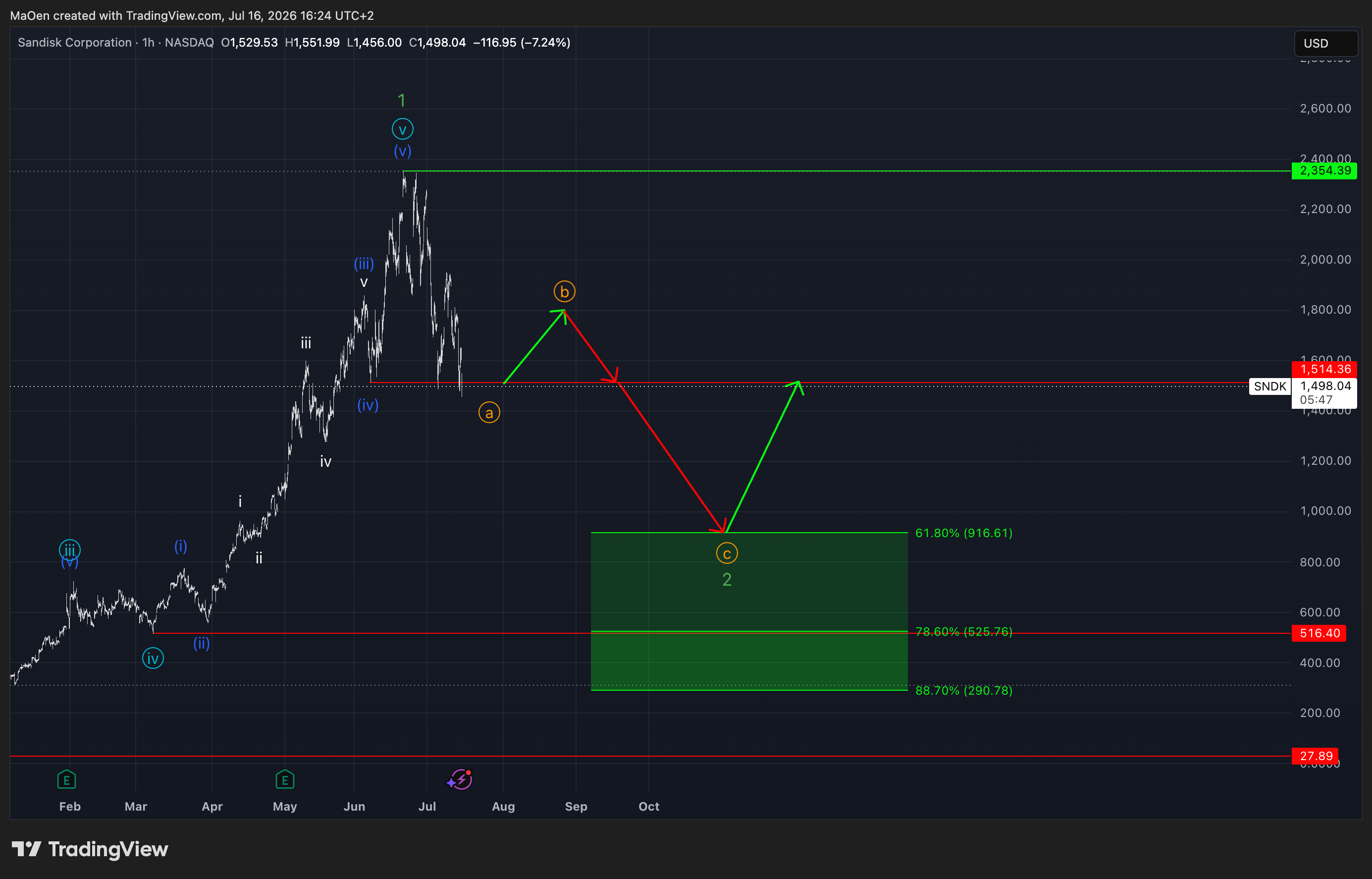Select the cyan circled 'iv' wave label
Viewport: 1372px width, 879px height.
[153, 658]
